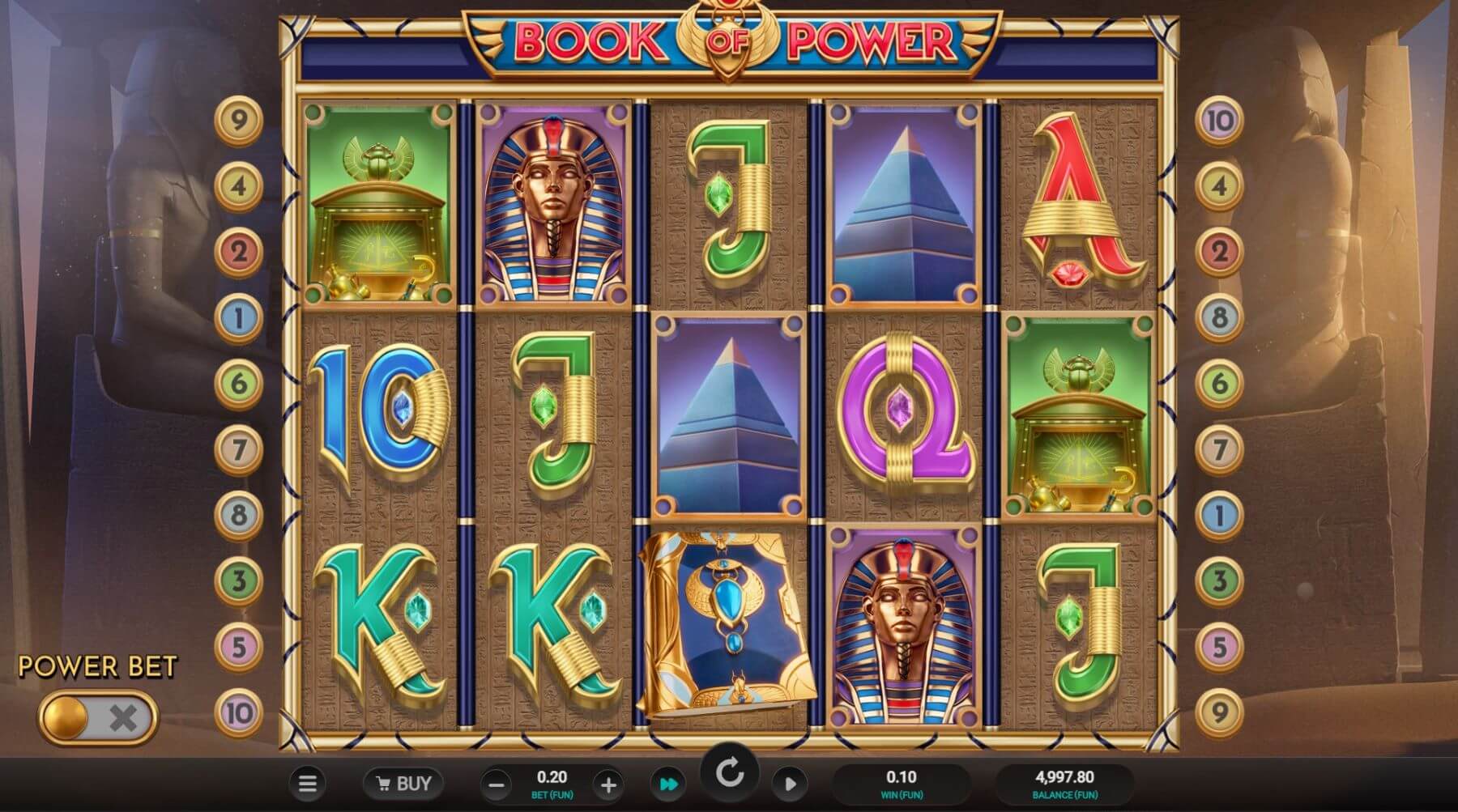Select payline 9 marker on left
Viewport: 1458px width, 812px height.
[x=239, y=121]
